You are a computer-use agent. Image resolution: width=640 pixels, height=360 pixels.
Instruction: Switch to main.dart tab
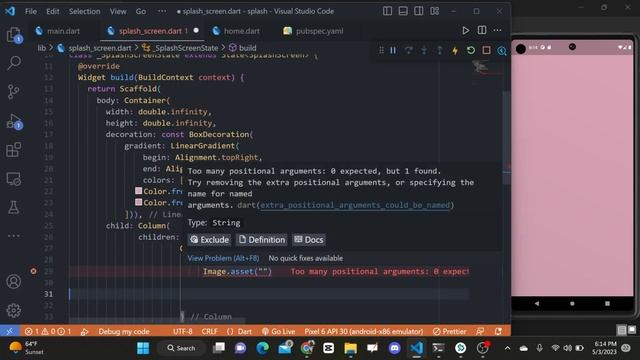[x=63, y=31]
